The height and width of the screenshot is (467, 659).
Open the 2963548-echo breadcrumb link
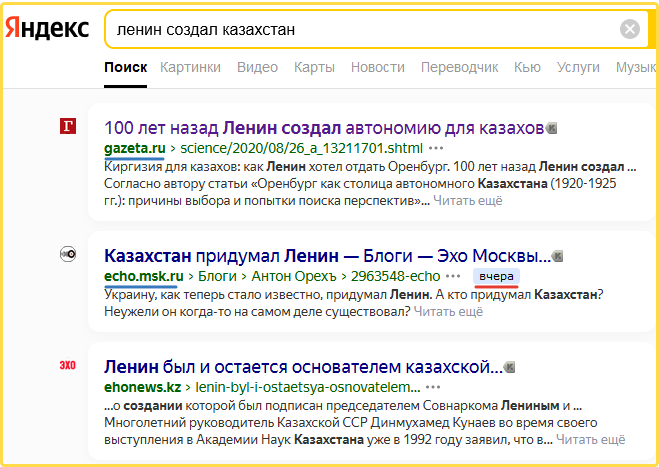[395, 276]
